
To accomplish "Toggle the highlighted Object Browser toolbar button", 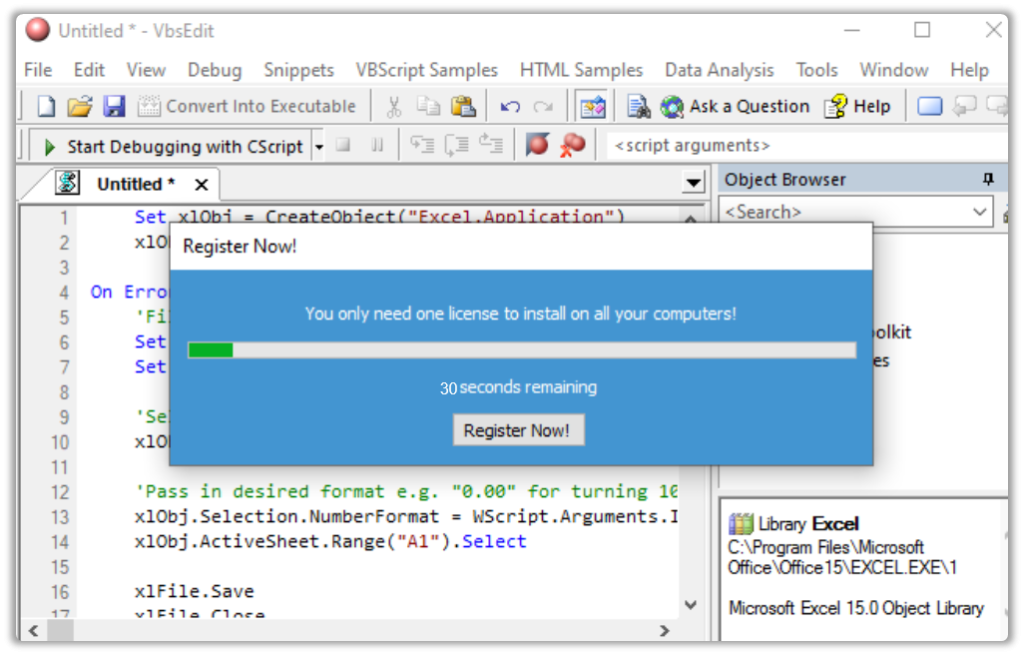I will click(593, 106).
